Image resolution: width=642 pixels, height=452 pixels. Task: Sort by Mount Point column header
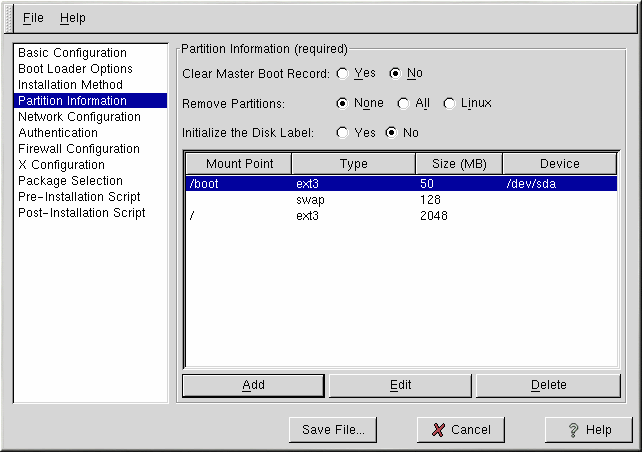(239, 164)
